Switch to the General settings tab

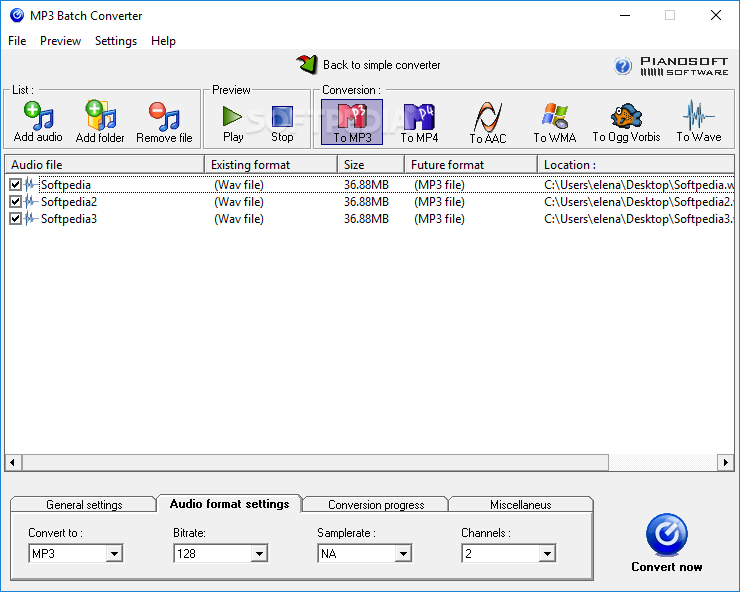[84, 505]
